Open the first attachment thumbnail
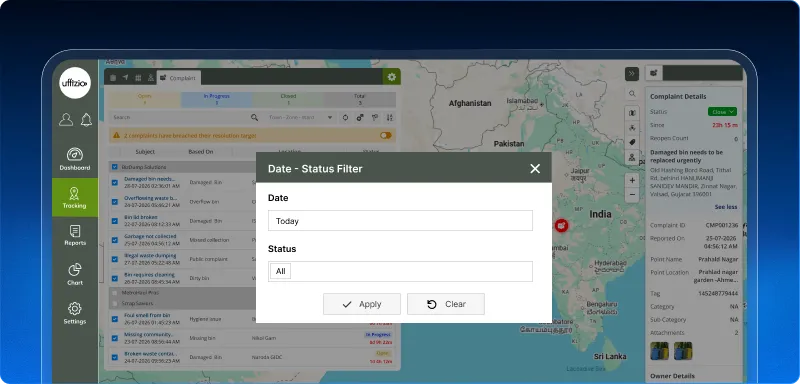The width and height of the screenshot is (800, 384). 659,351
